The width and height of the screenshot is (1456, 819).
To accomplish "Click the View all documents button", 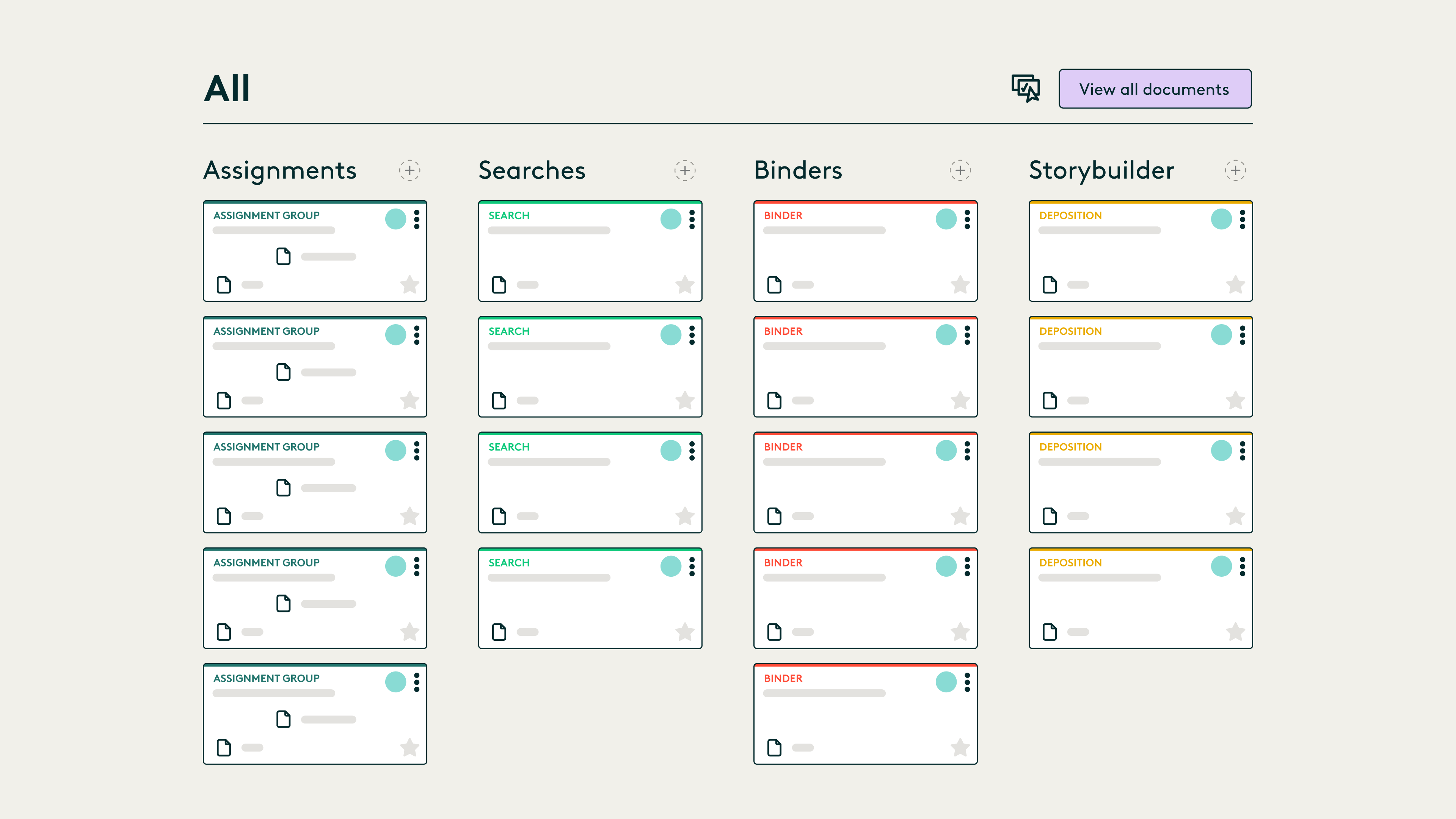I will click(1155, 88).
